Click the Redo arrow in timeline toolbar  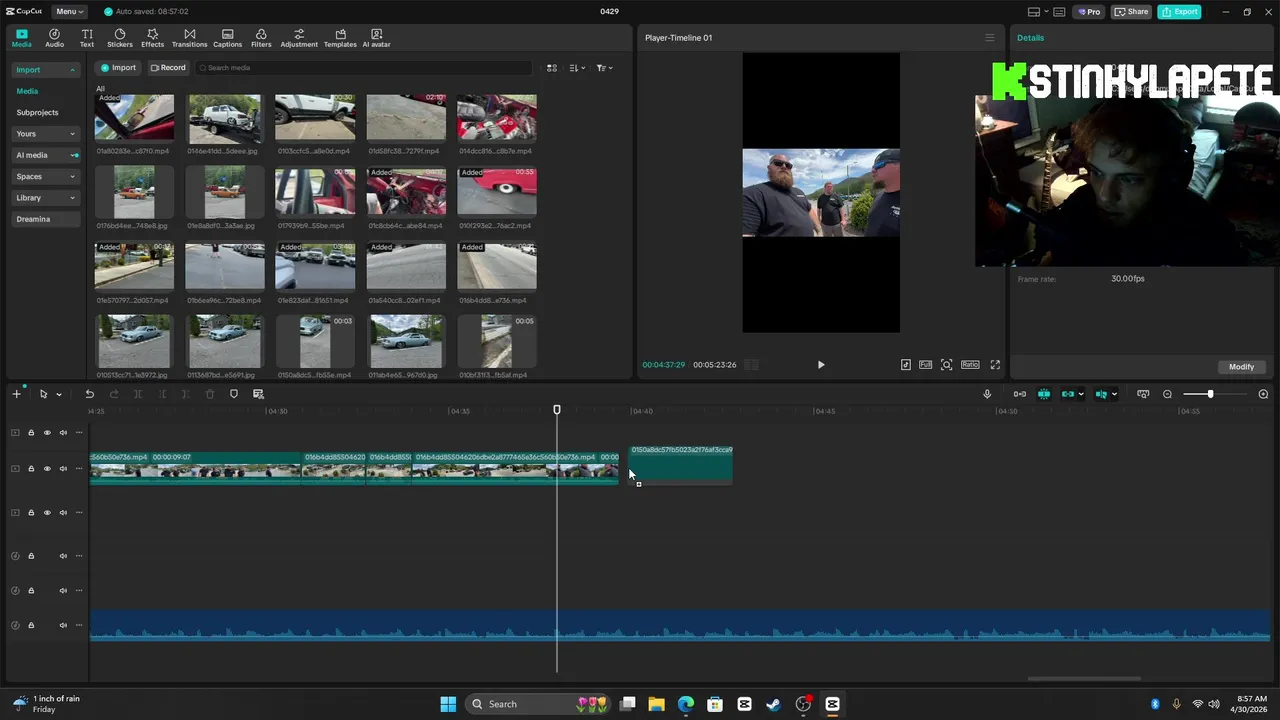pos(114,394)
